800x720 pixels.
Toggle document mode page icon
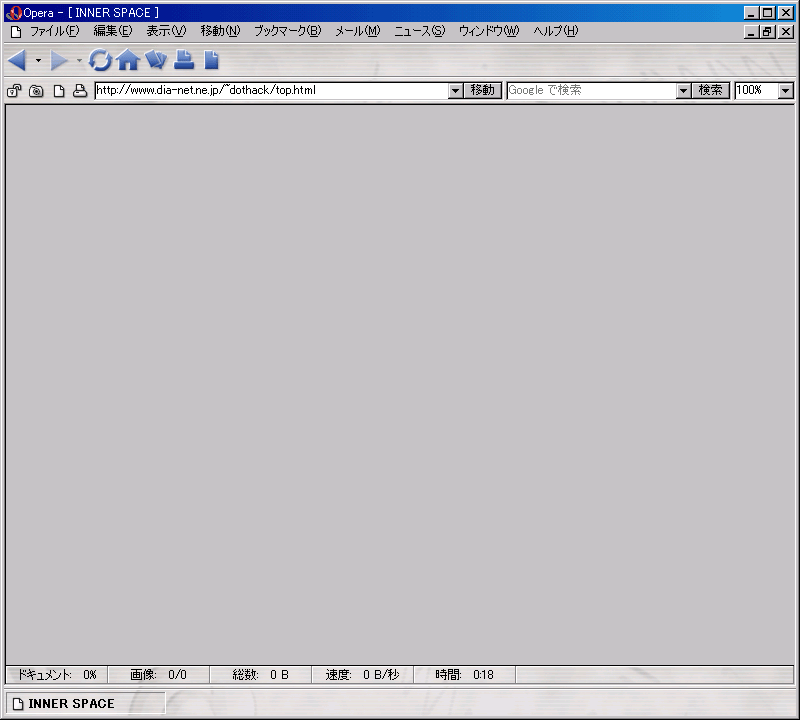[x=59, y=91]
